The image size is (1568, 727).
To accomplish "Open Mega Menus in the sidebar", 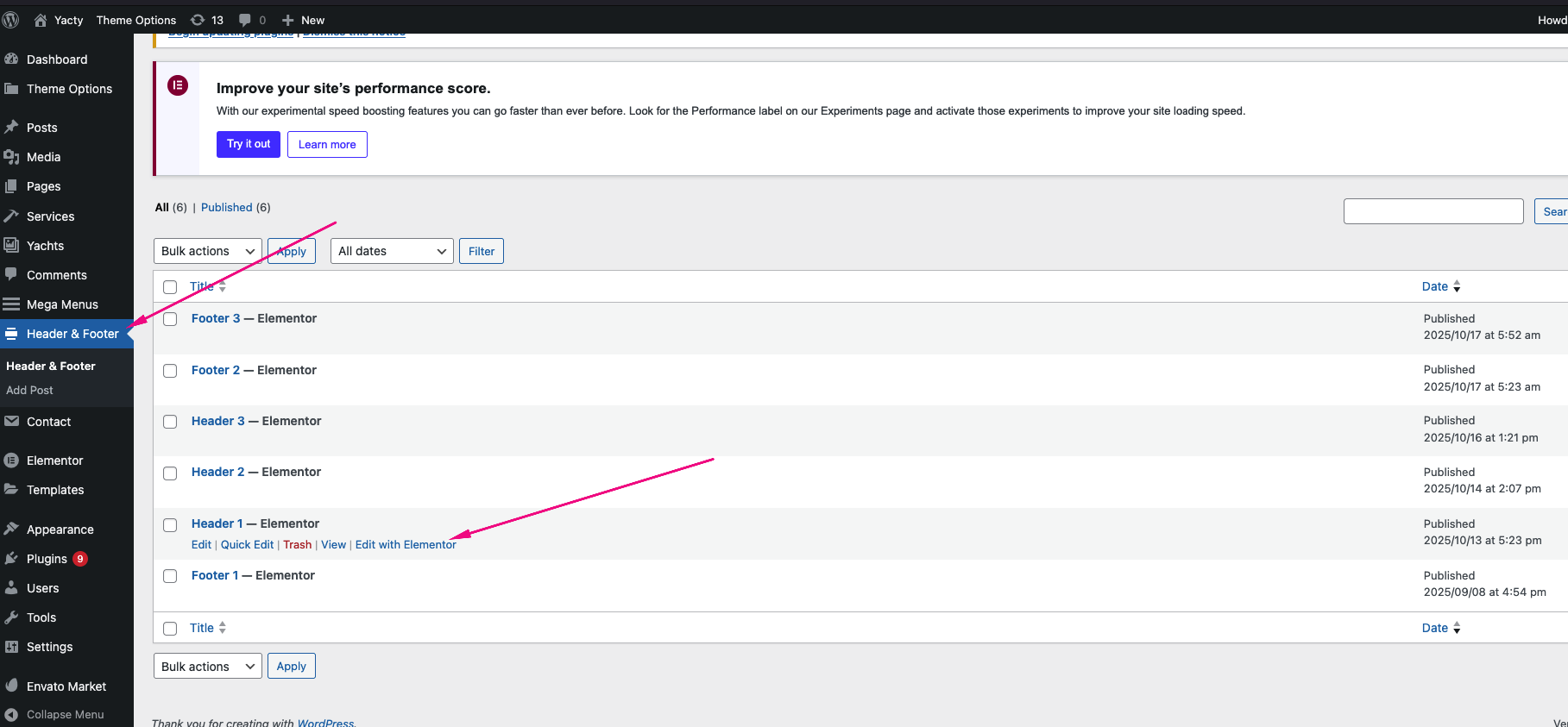I will pyautogui.click(x=62, y=304).
